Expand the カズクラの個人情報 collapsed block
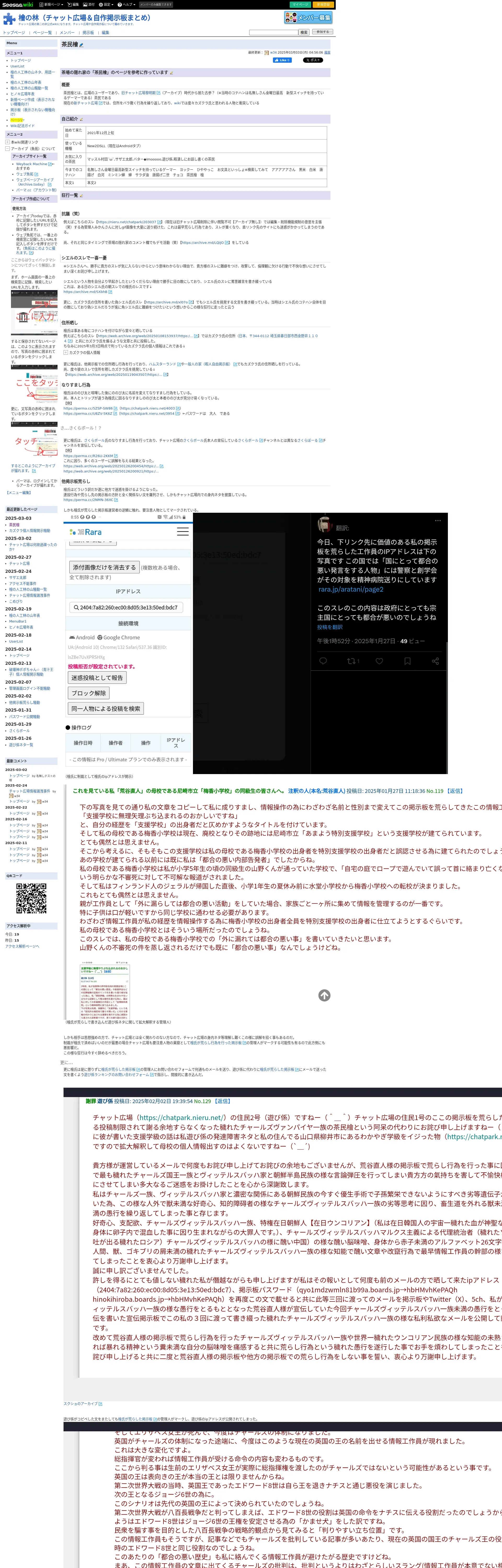Screen dimensions: 502x1568 (66, 353)
